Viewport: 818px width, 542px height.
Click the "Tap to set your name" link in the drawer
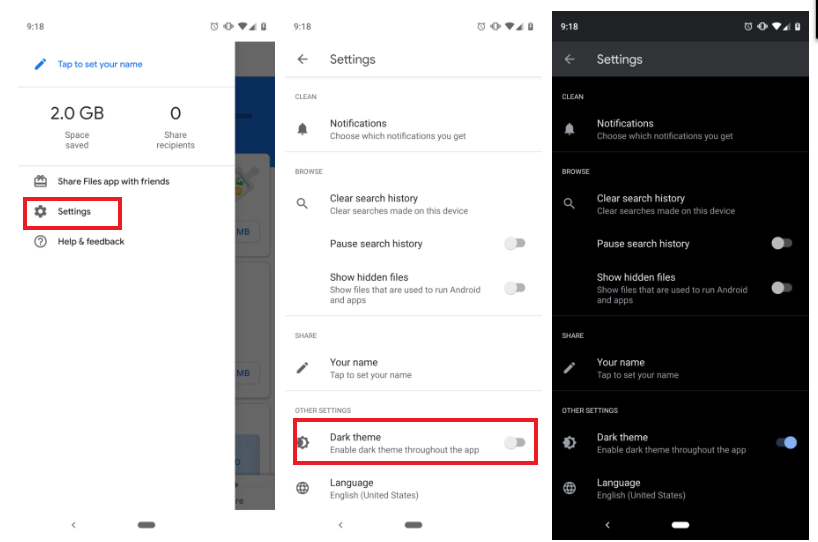100,64
